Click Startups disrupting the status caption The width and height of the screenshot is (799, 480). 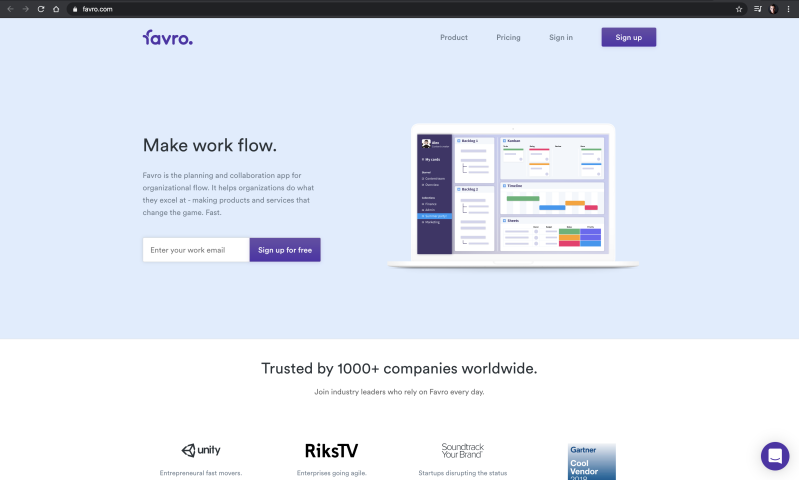463,473
